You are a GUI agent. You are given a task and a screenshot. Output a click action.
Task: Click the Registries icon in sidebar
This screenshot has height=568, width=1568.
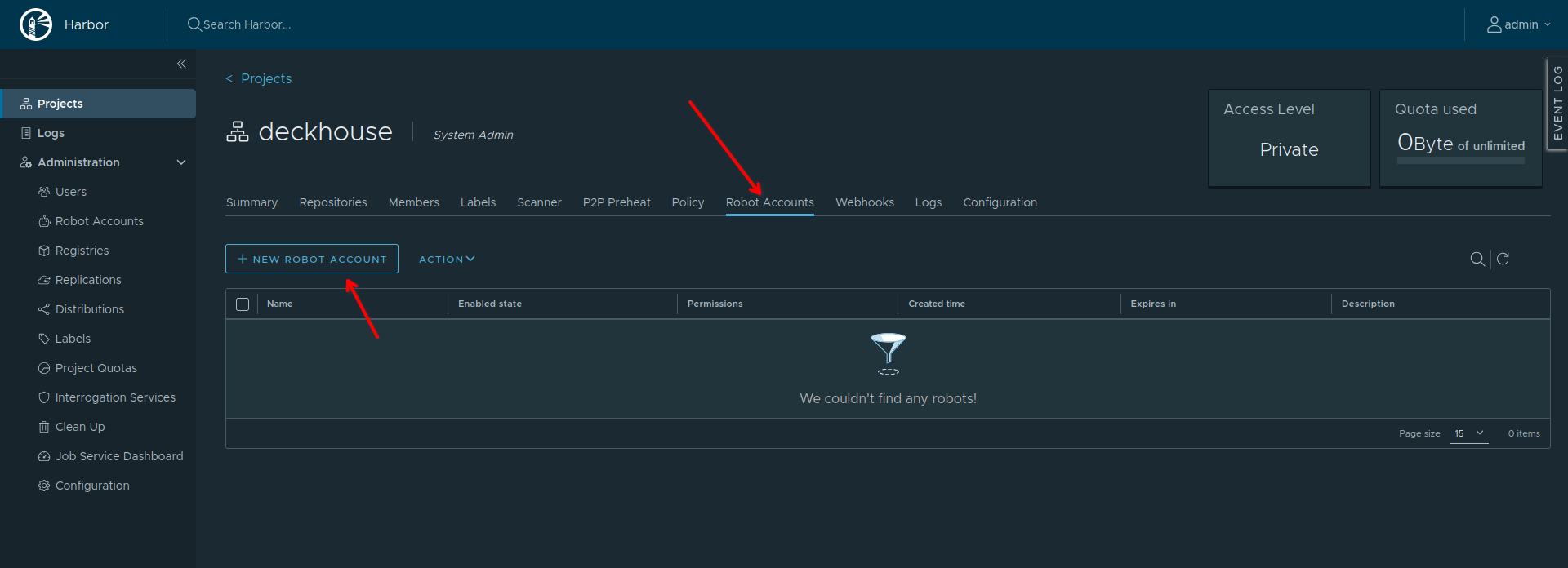[44, 251]
